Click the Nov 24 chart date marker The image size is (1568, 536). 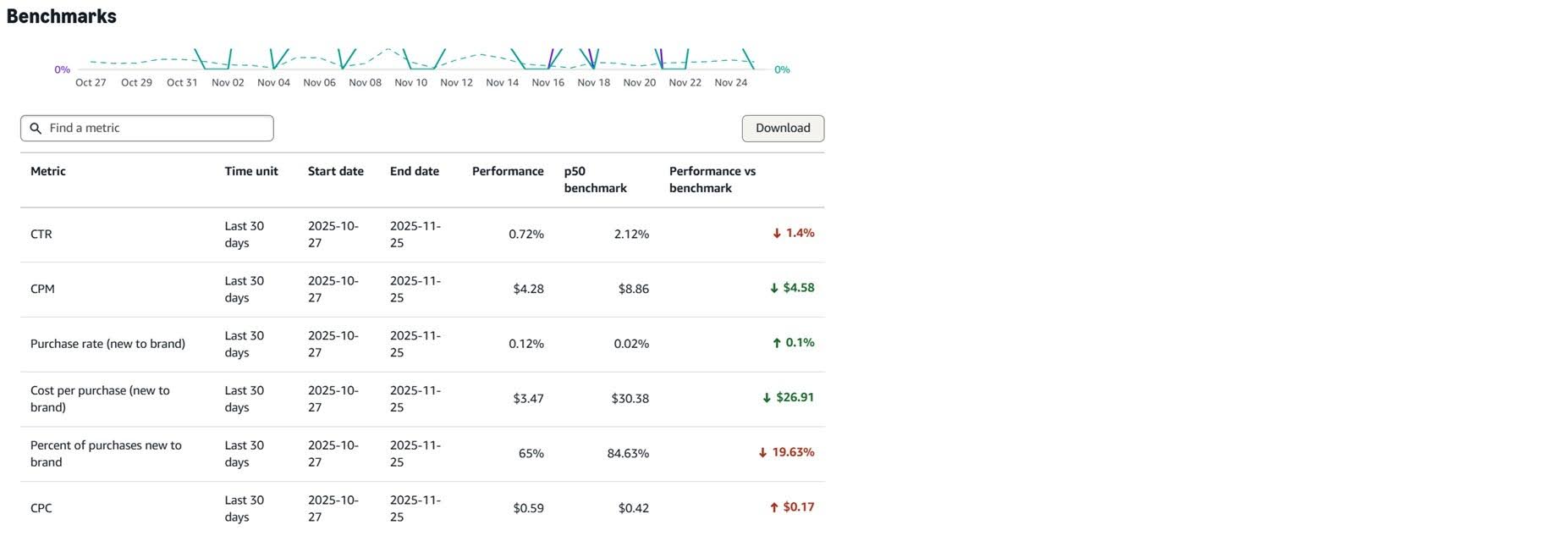730,82
